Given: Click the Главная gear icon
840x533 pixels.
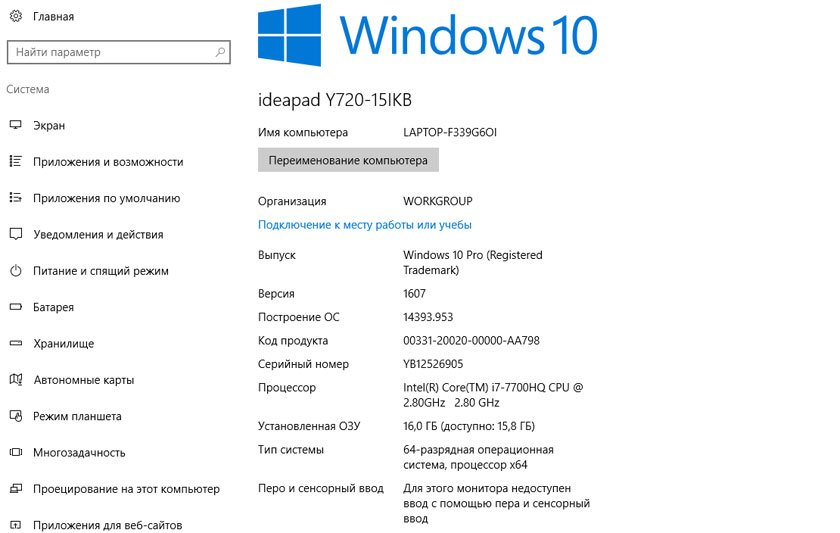Looking at the screenshot, I should (x=16, y=16).
